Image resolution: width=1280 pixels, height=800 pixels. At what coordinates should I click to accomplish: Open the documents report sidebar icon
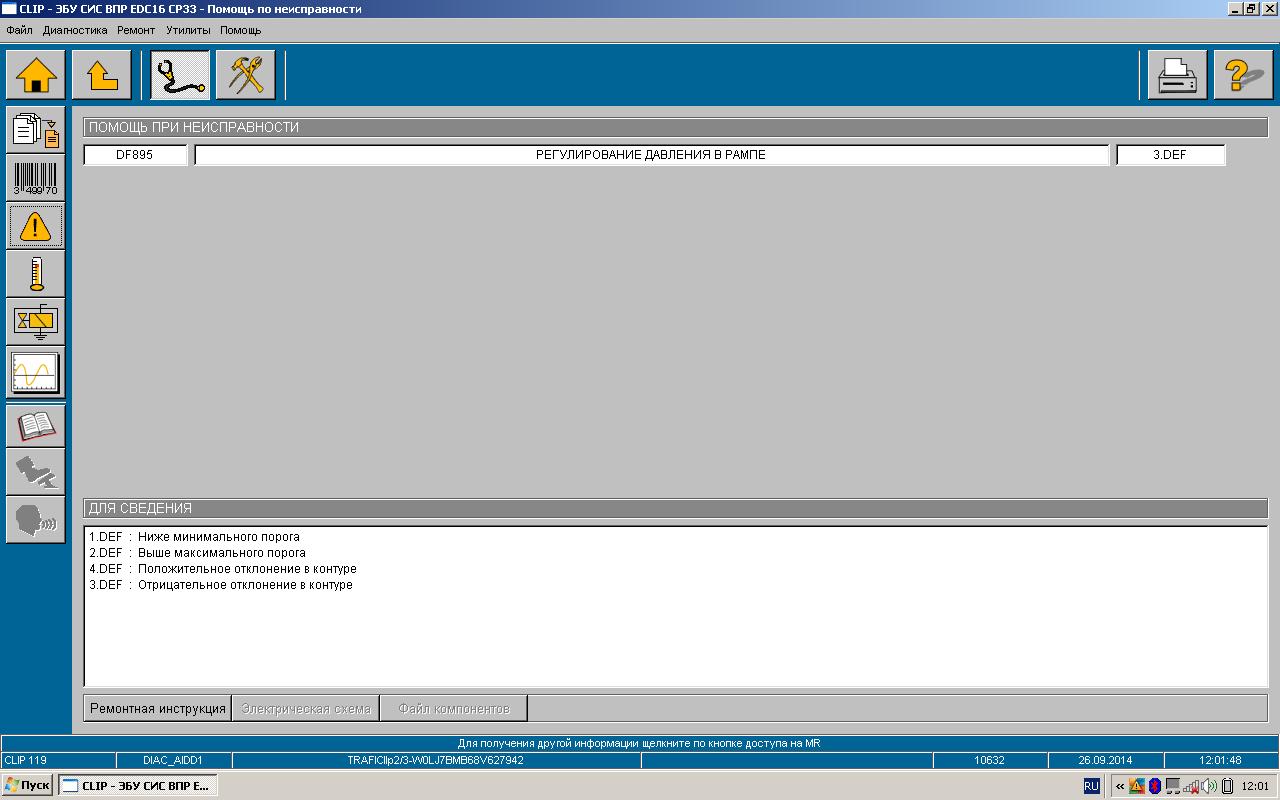tap(36, 130)
